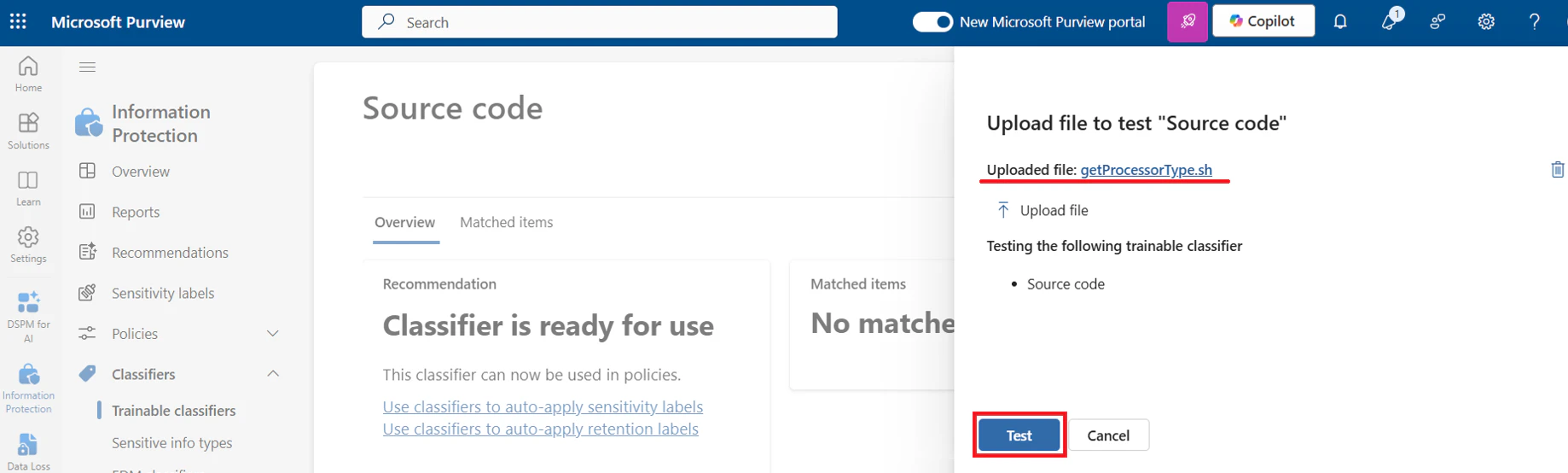Select Trainable classifiers submenu item

[173, 410]
